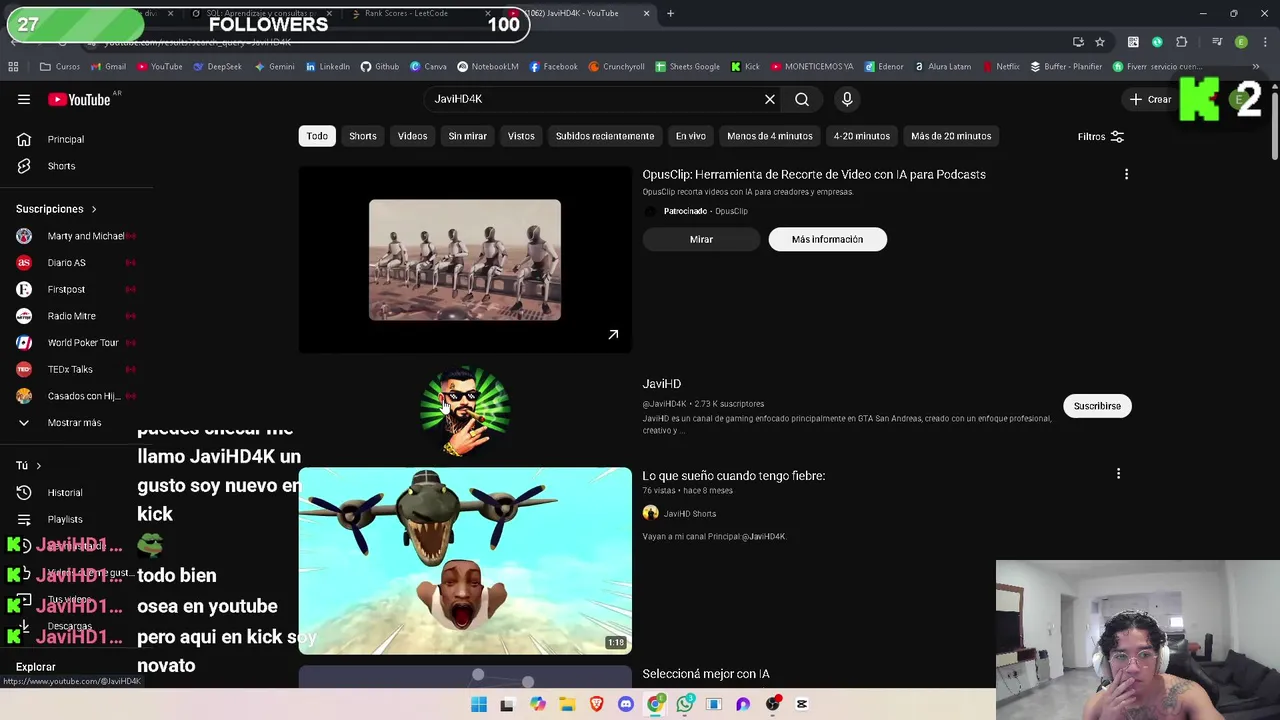The image size is (1280, 720).
Task: Switch to OBS Studio on the taskbar
Action: [x=772, y=704]
